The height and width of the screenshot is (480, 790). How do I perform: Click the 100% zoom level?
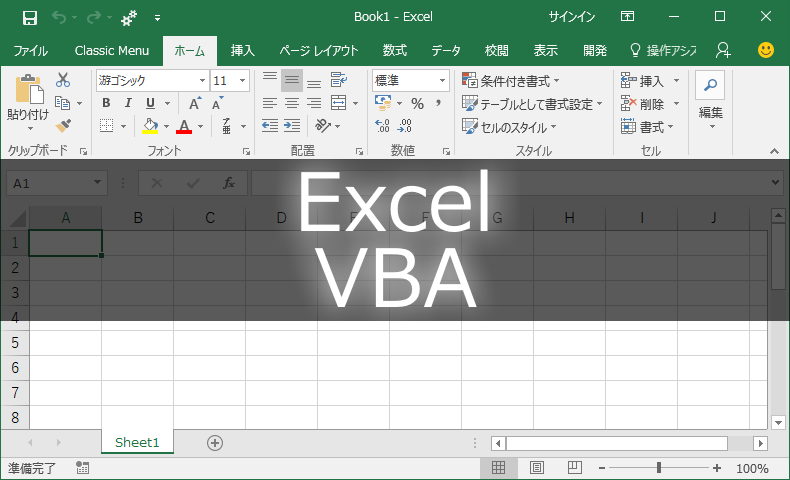coord(752,468)
